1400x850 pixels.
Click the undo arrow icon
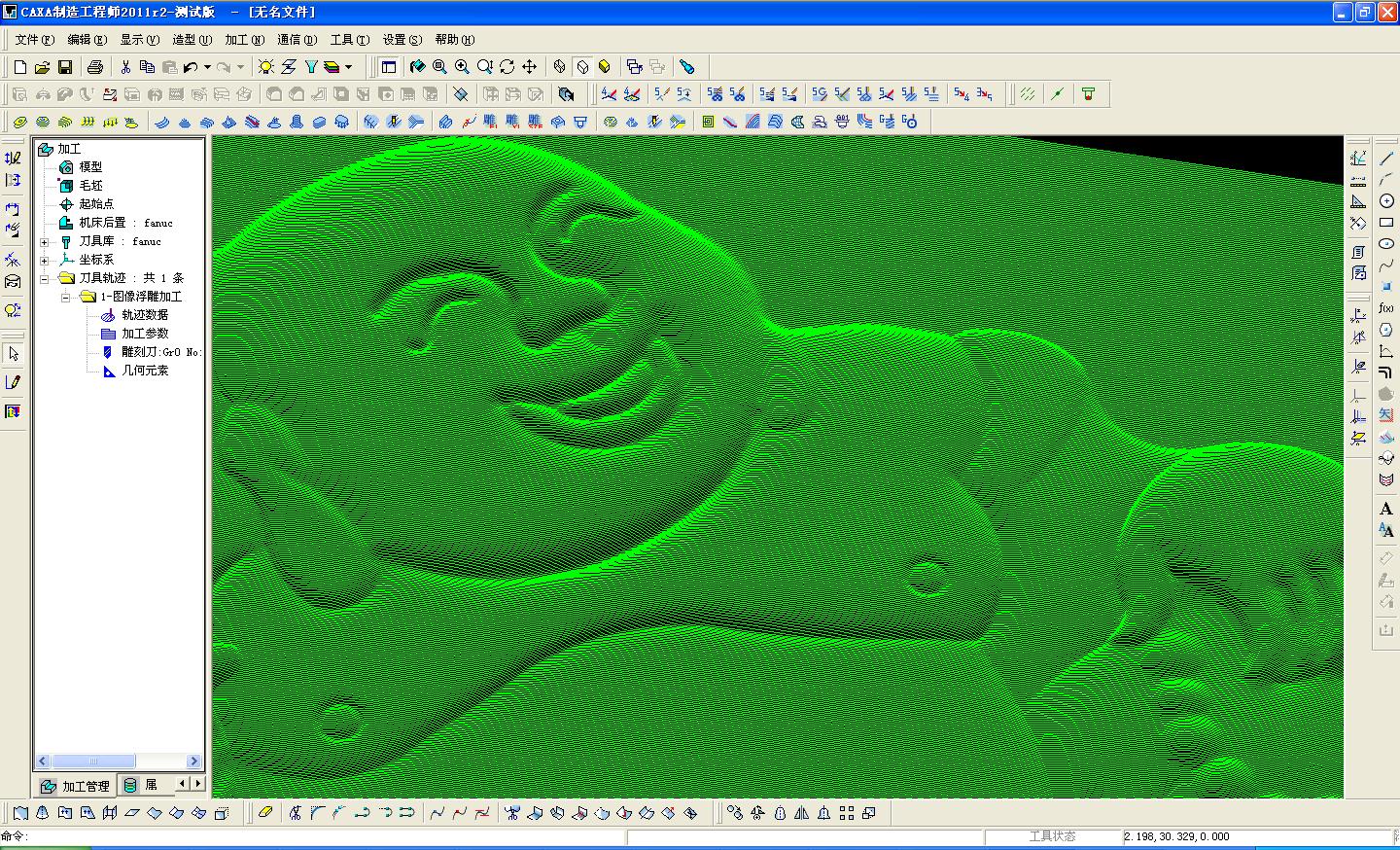[191, 67]
